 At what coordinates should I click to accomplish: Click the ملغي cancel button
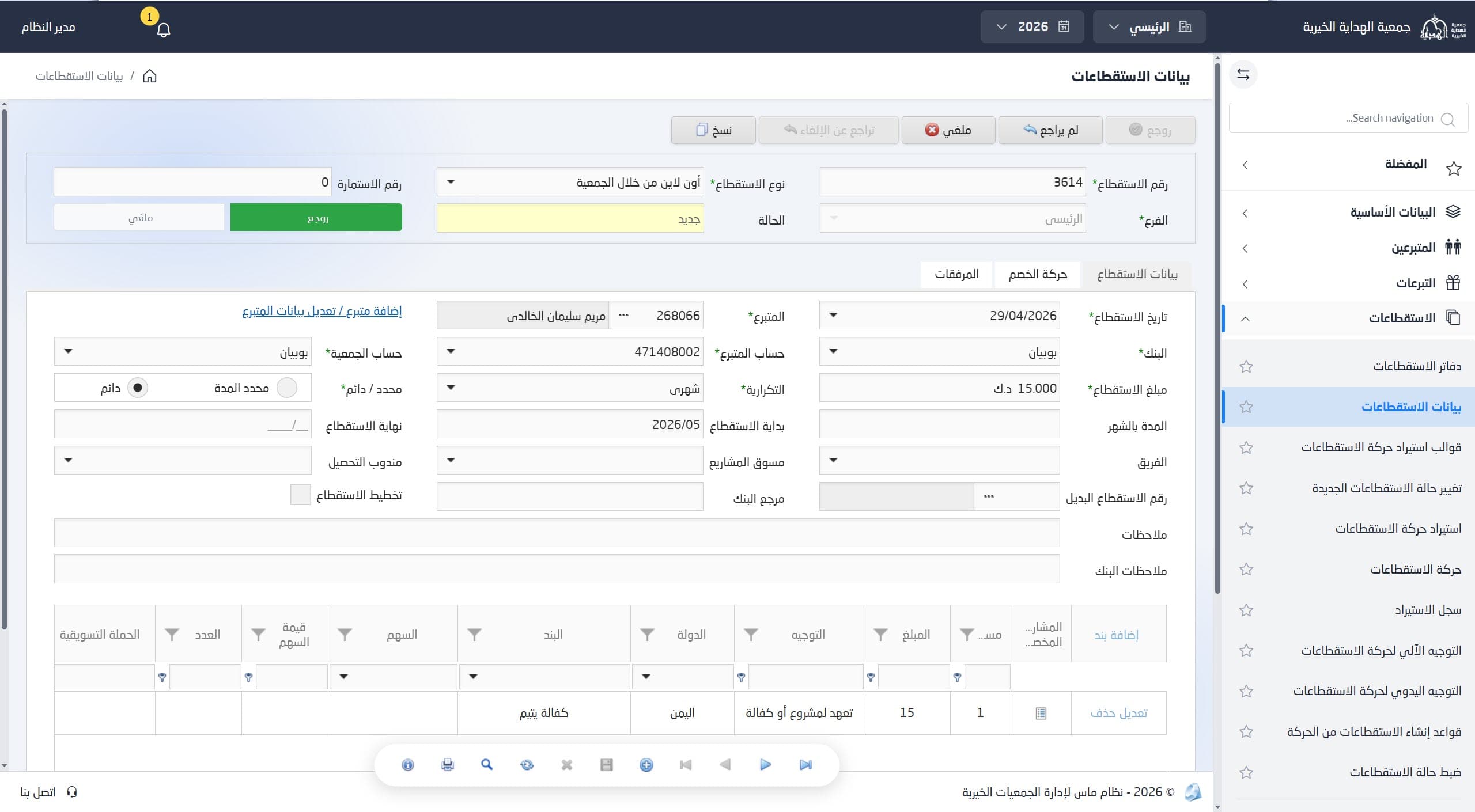[948, 130]
